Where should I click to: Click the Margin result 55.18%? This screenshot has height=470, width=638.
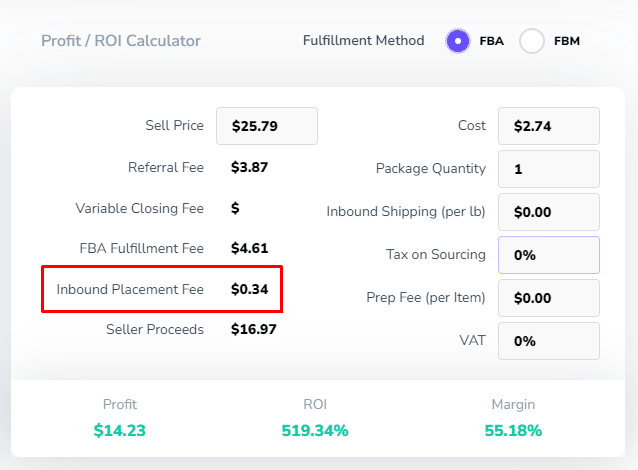pyautogui.click(x=513, y=431)
